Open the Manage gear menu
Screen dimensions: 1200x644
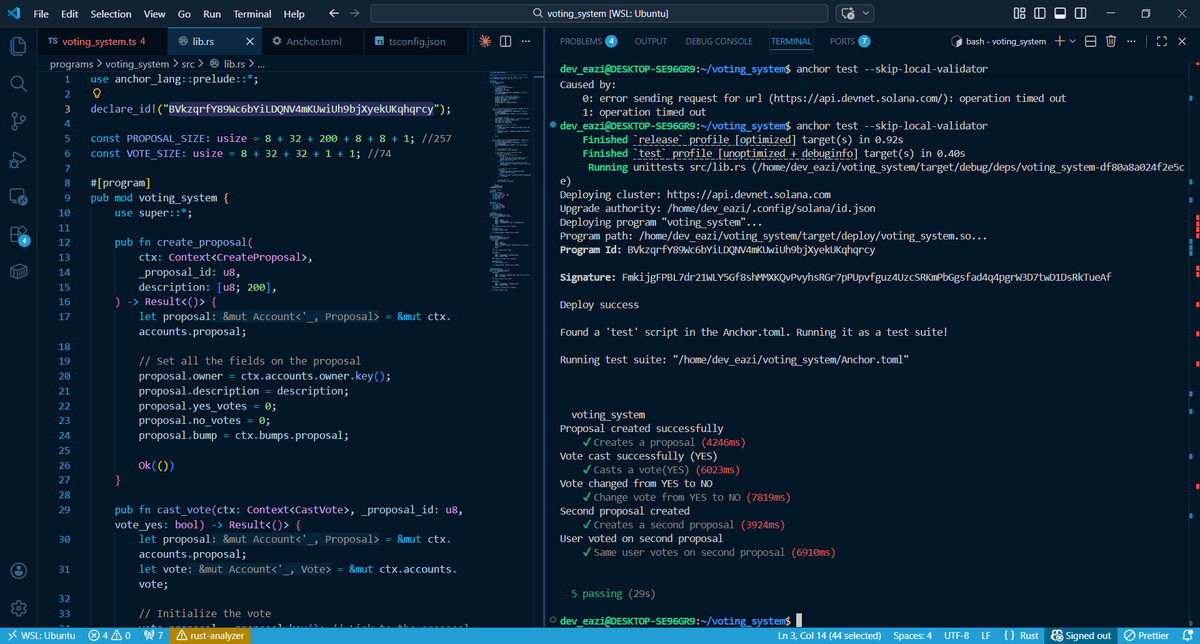coord(17,608)
